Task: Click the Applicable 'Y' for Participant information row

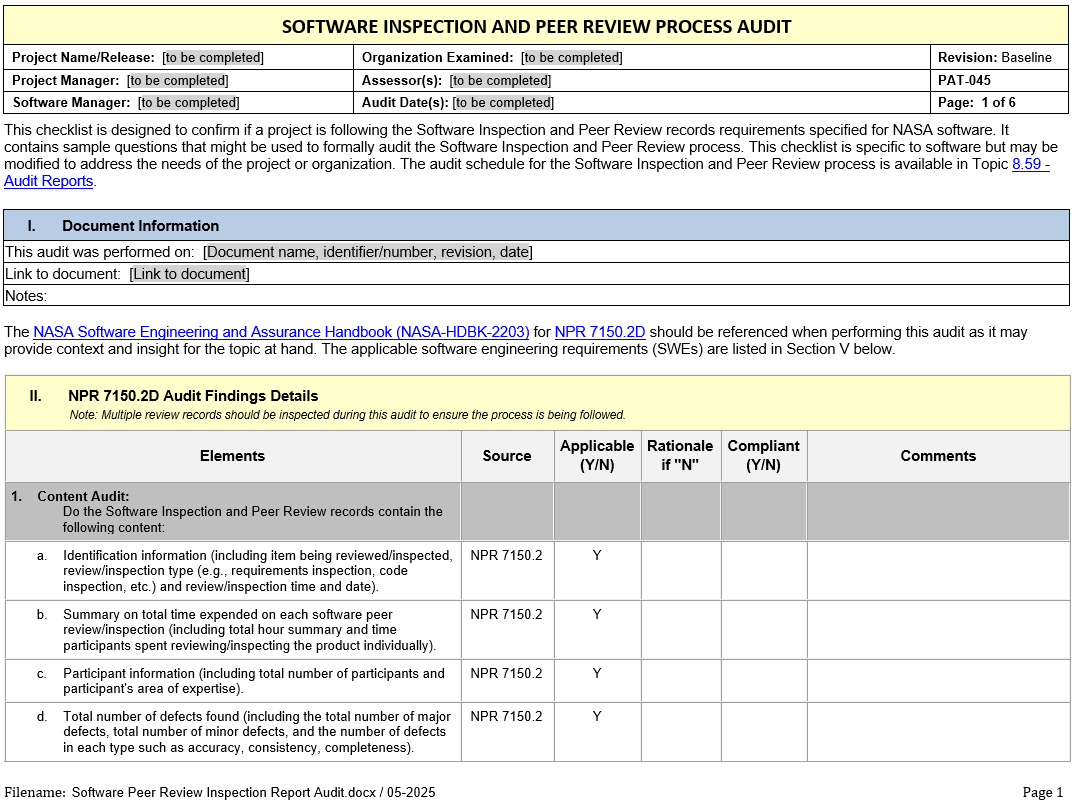Action: point(597,674)
